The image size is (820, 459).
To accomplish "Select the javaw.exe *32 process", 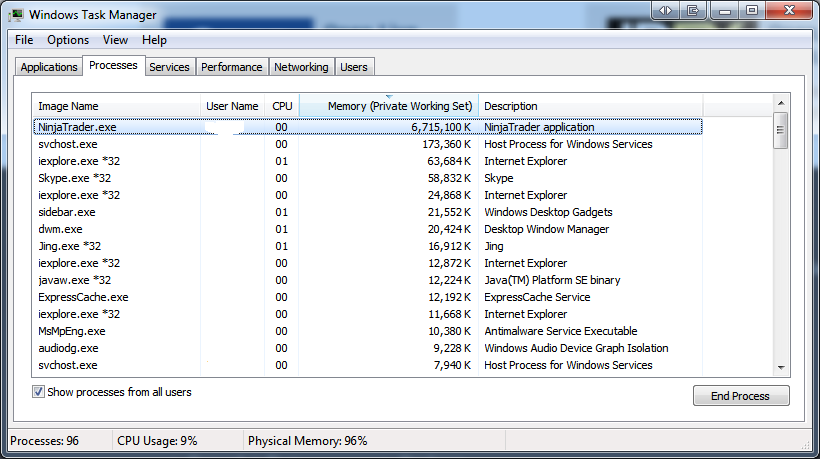I will tap(368, 280).
